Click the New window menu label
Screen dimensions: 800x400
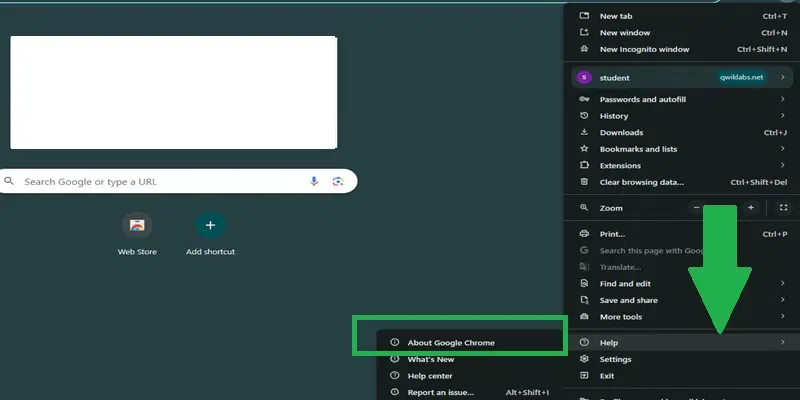625,33
